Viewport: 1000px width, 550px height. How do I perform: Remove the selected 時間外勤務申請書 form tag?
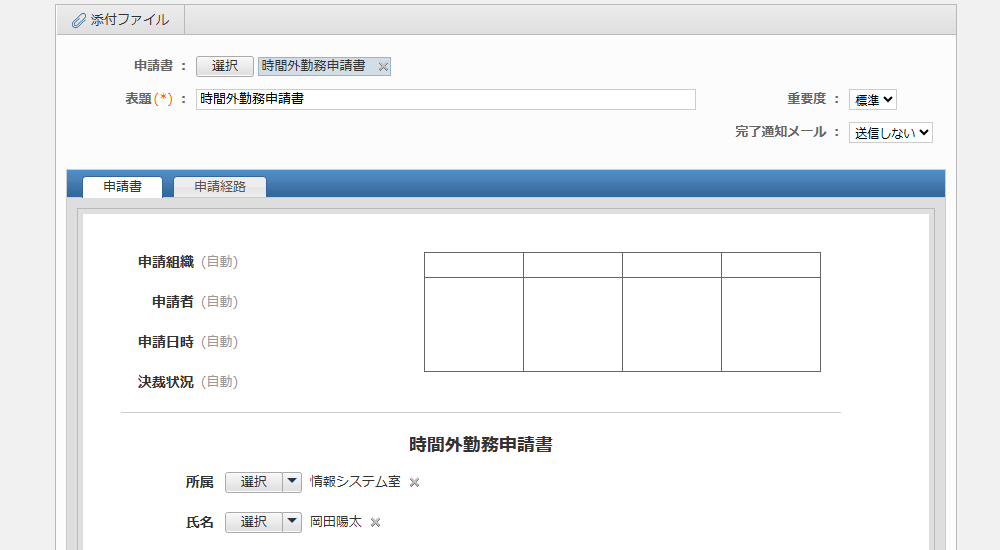[x=383, y=66]
